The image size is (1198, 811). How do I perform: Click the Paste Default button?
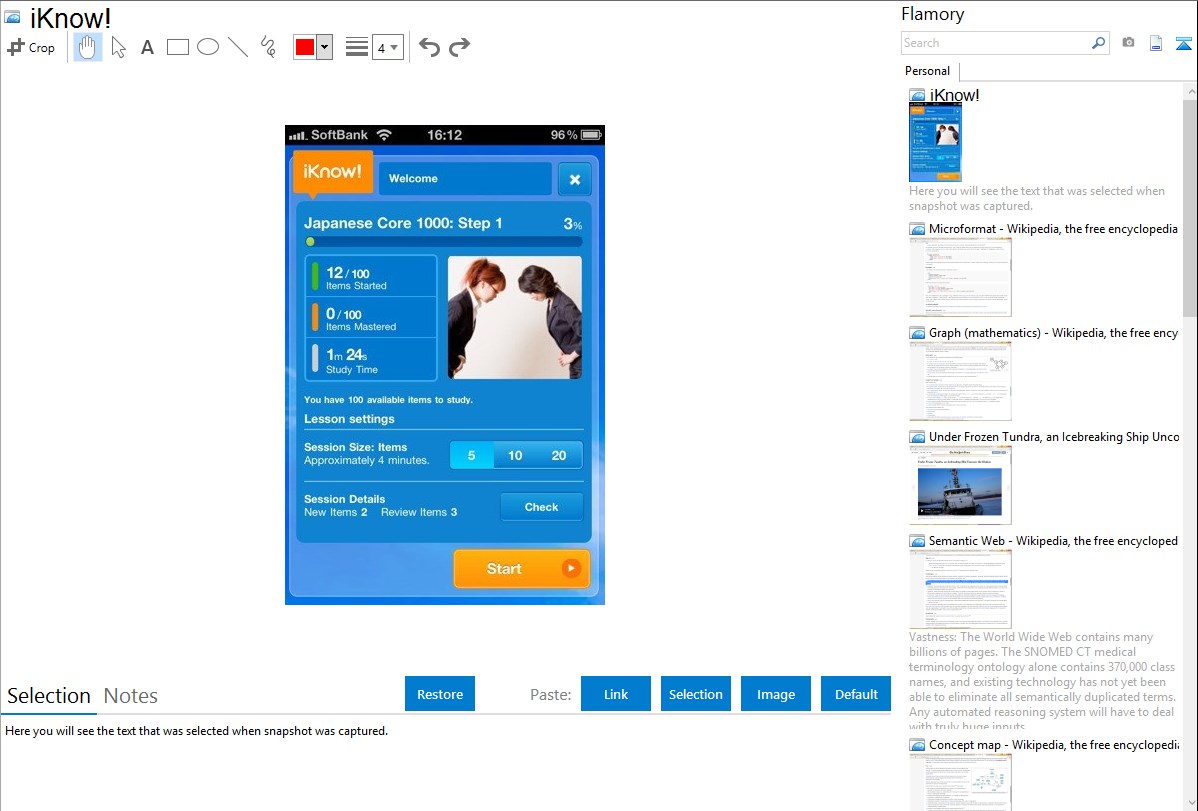coord(856,694)
